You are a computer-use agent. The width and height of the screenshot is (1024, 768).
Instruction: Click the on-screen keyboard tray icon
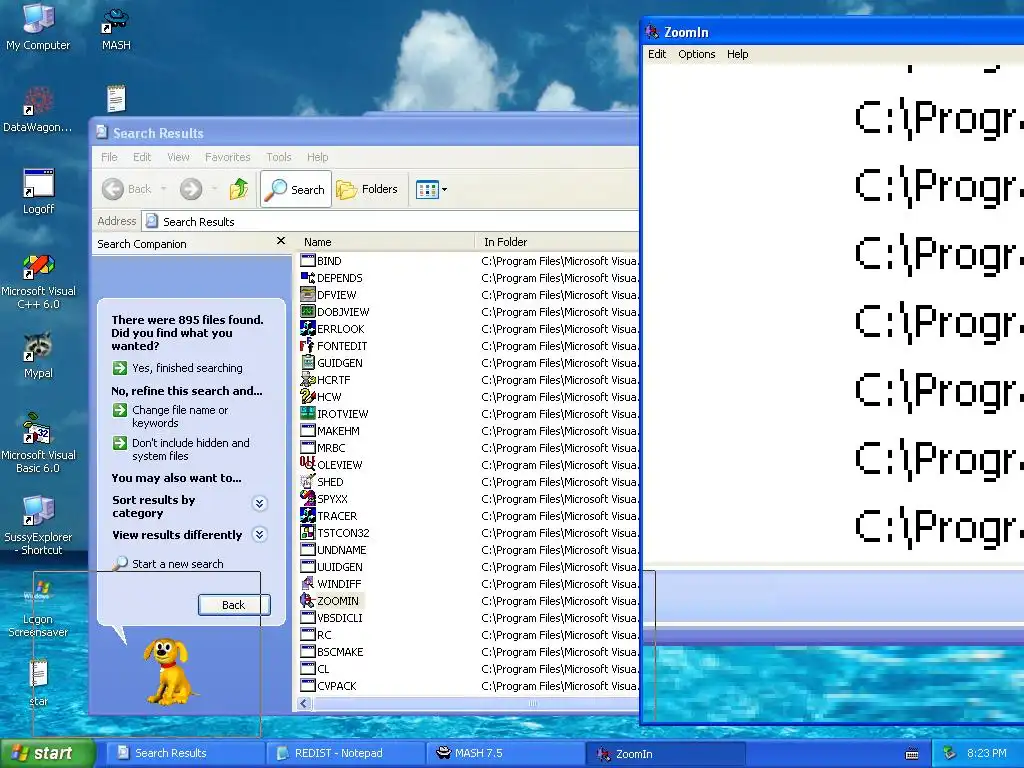click(912, 754)
